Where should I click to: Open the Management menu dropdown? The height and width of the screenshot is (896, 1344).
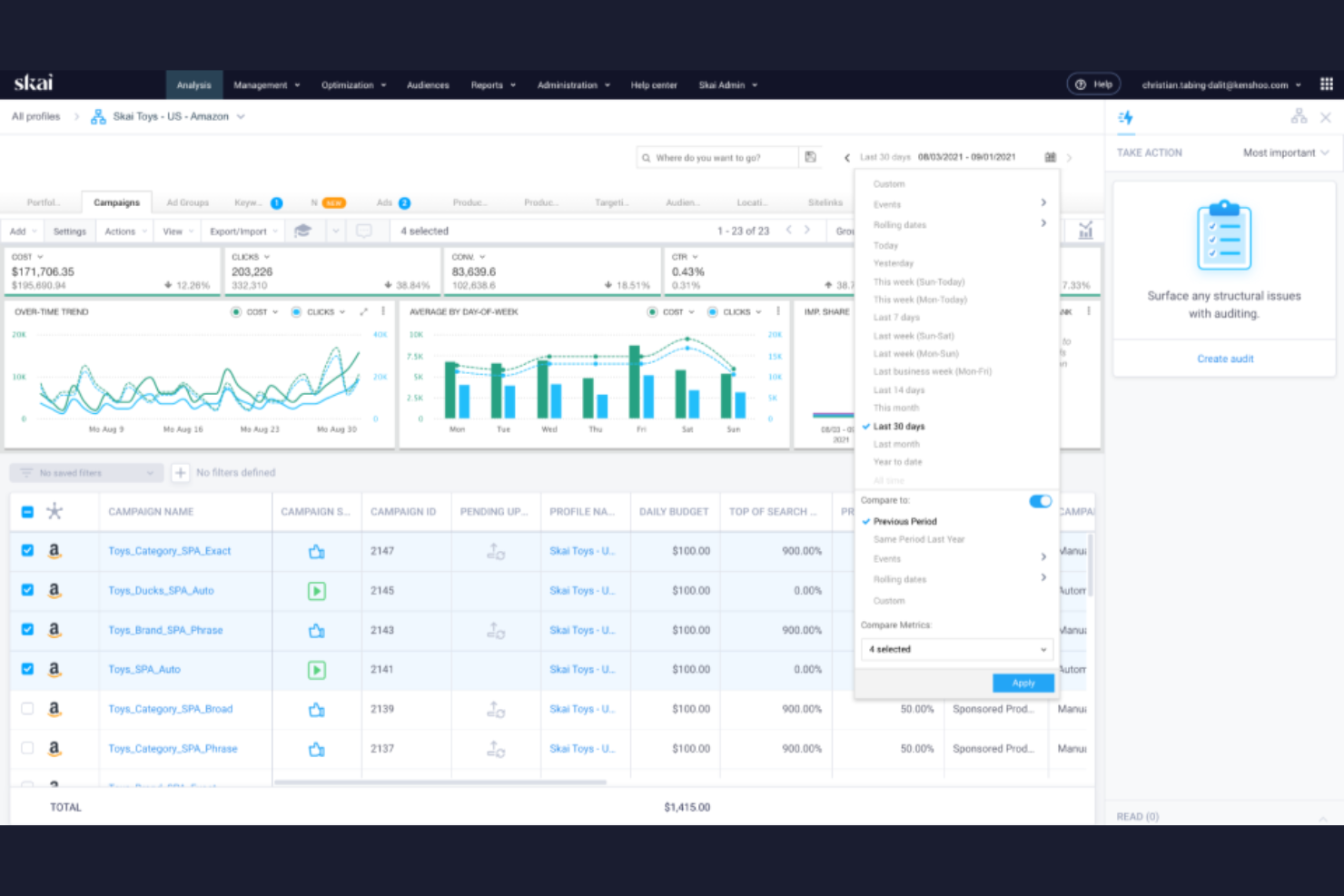tap(267, 85)
